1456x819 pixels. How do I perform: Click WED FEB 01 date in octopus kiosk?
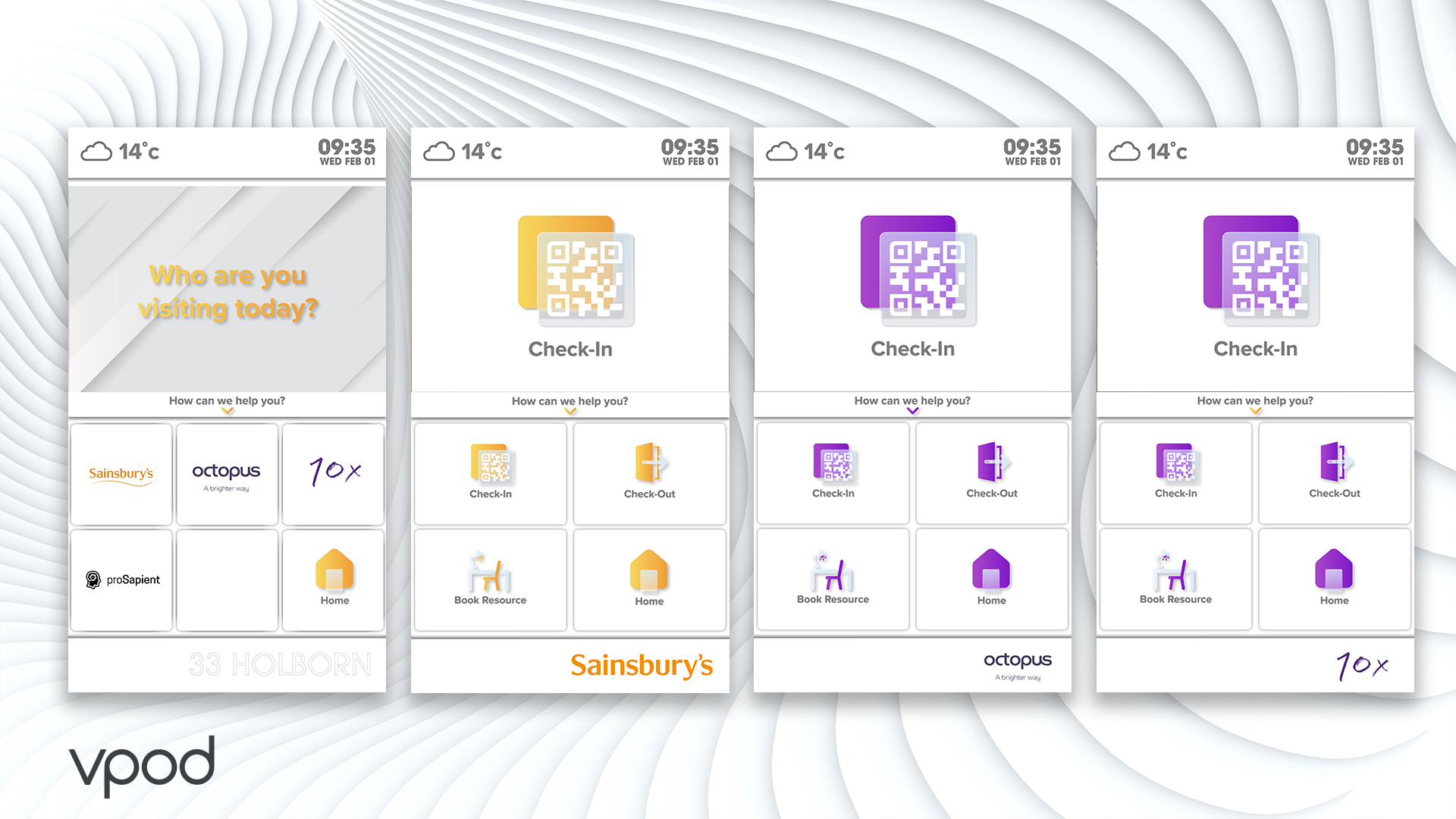1033,162
